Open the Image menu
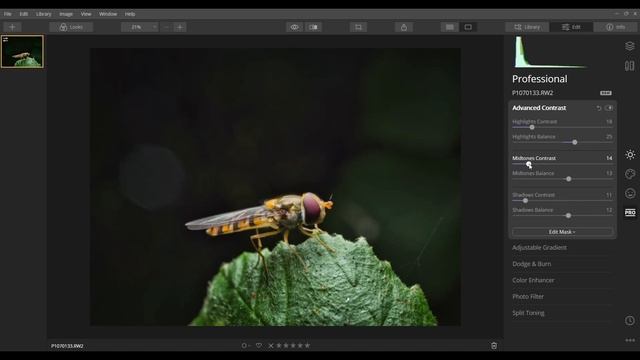Image resolution: width=640 pixels, height=360 pixels. point(66,14)
